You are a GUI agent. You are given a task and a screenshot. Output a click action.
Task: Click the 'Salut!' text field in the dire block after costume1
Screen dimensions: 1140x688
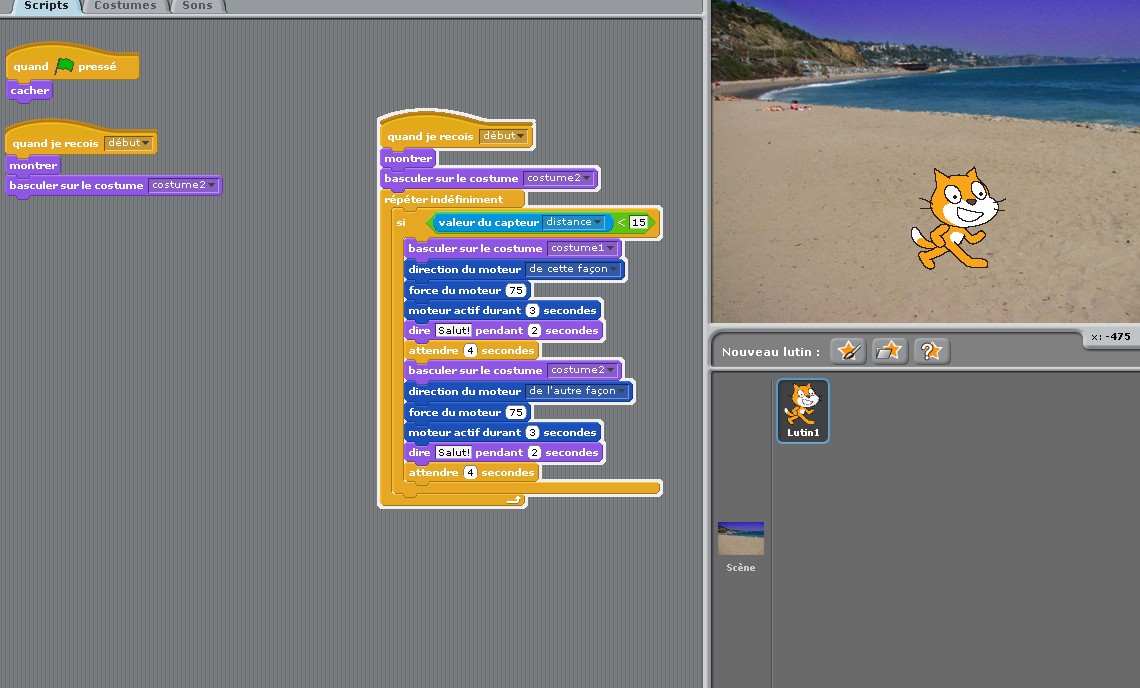click(x=454, y=330)
